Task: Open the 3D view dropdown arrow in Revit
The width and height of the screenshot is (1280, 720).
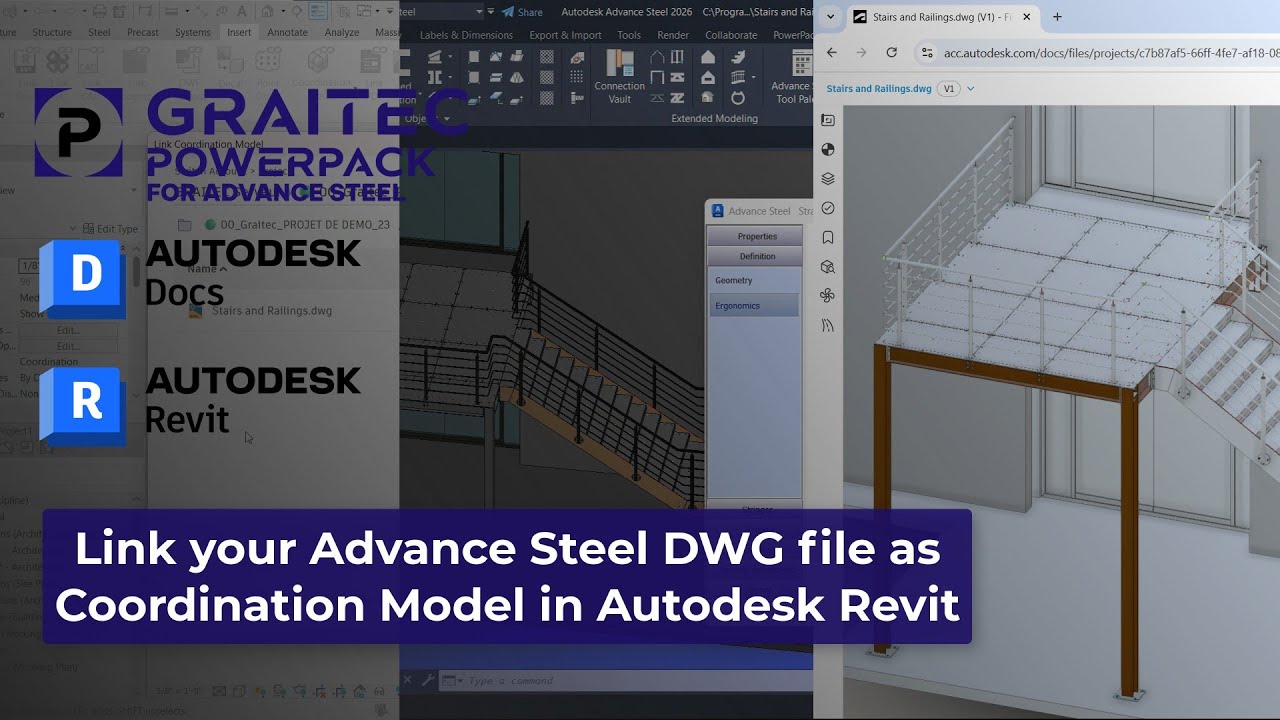Action: (x=283, y=11)
